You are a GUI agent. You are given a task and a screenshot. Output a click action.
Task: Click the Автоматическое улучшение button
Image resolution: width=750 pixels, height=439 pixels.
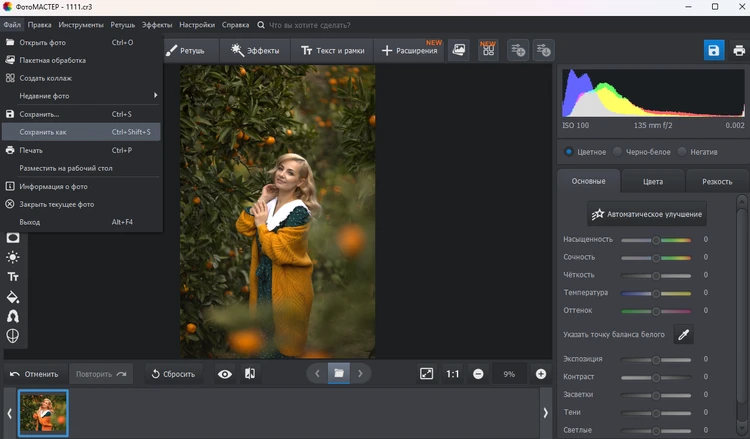(x=648, y=214)
